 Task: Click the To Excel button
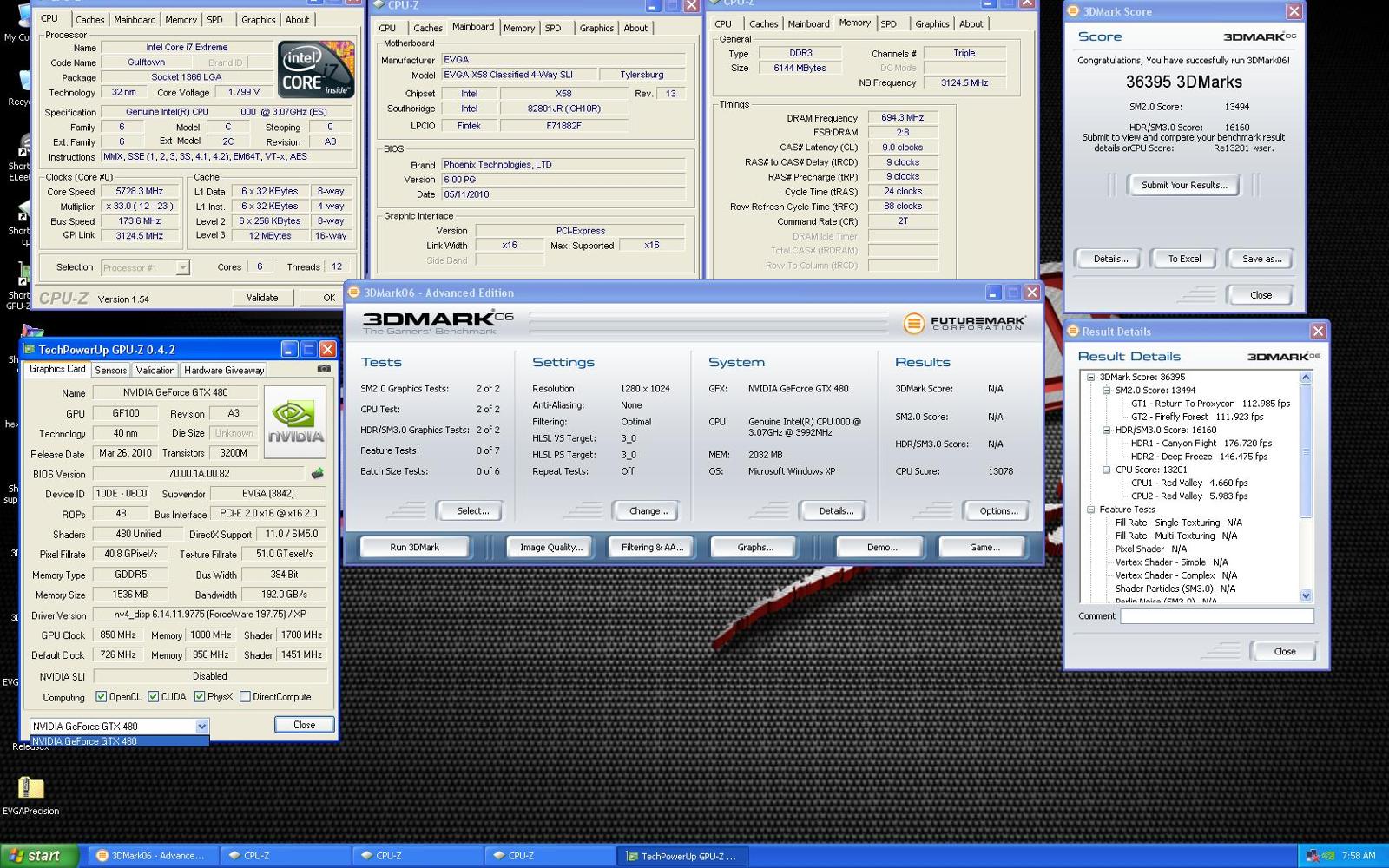point(1184,259)
